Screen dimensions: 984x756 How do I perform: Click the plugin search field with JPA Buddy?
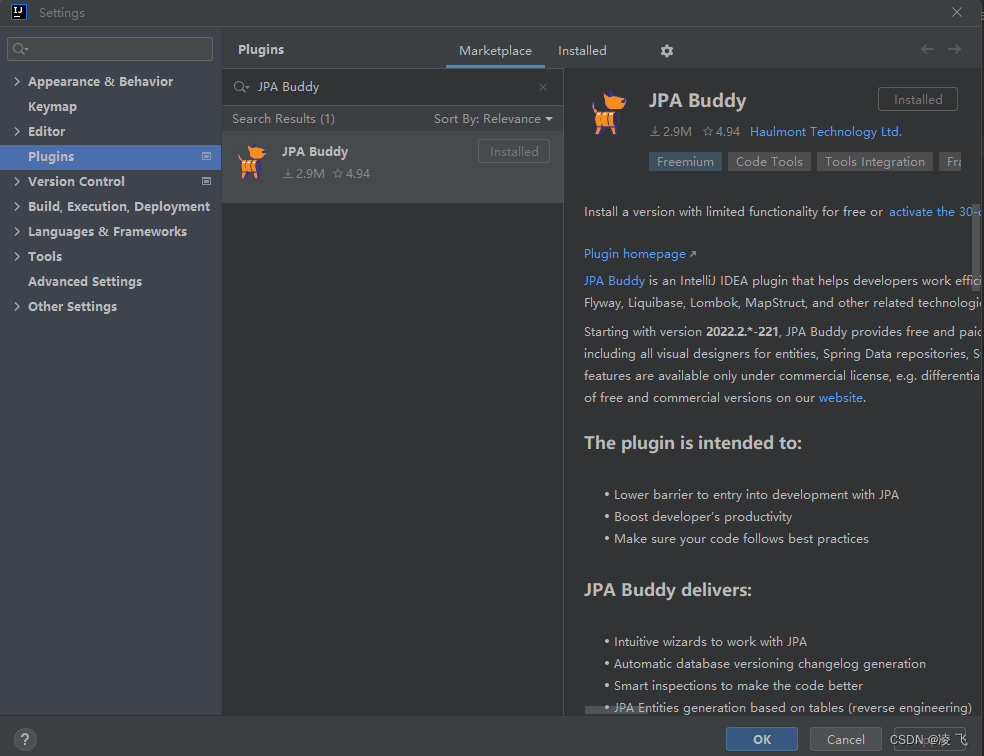click(x=392, y=87)
